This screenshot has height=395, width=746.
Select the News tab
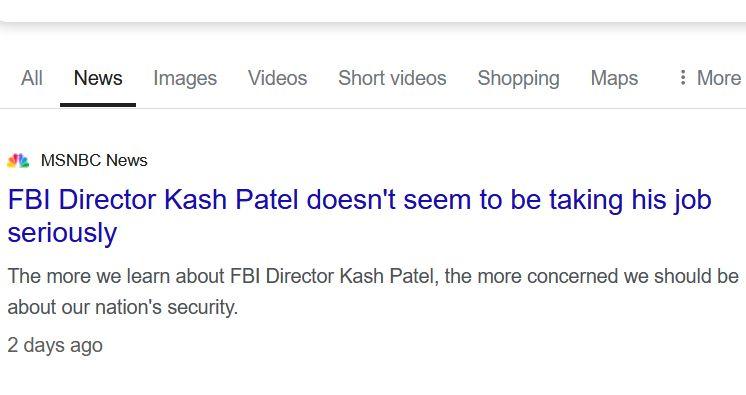[98, 78]
